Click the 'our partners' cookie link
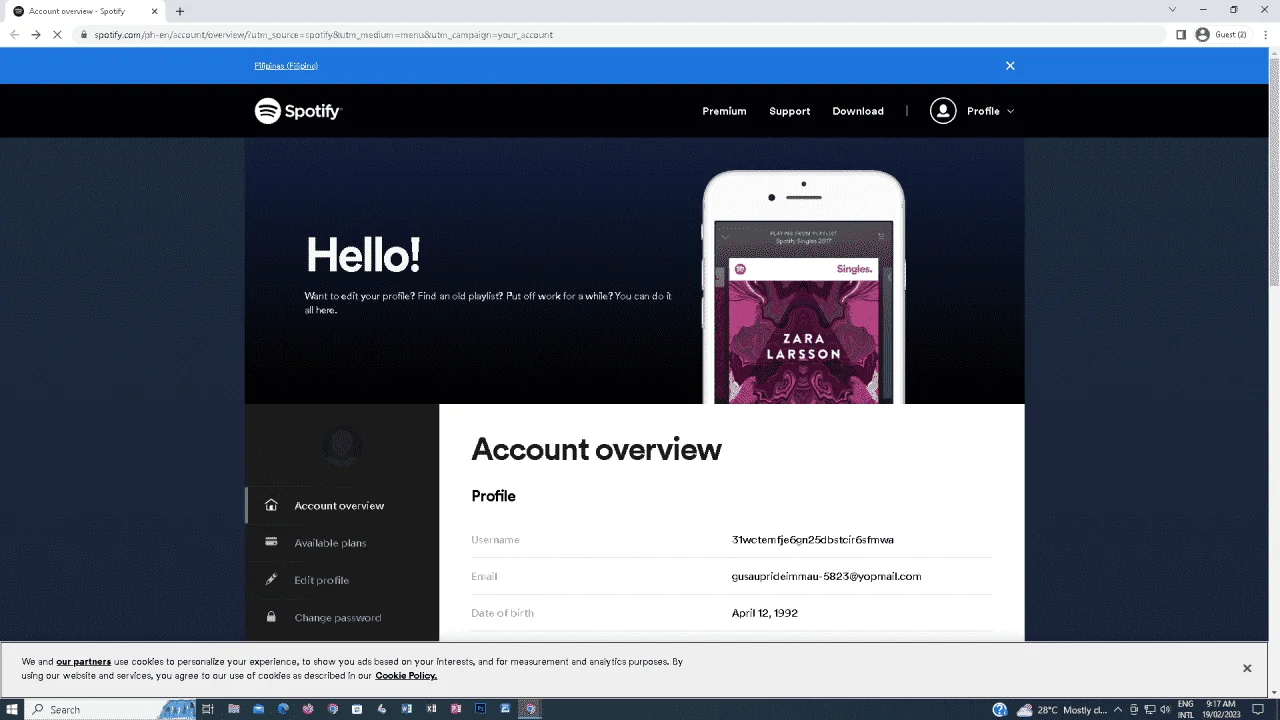This screenshot has height=720, width=1280. tap(83, 662)
